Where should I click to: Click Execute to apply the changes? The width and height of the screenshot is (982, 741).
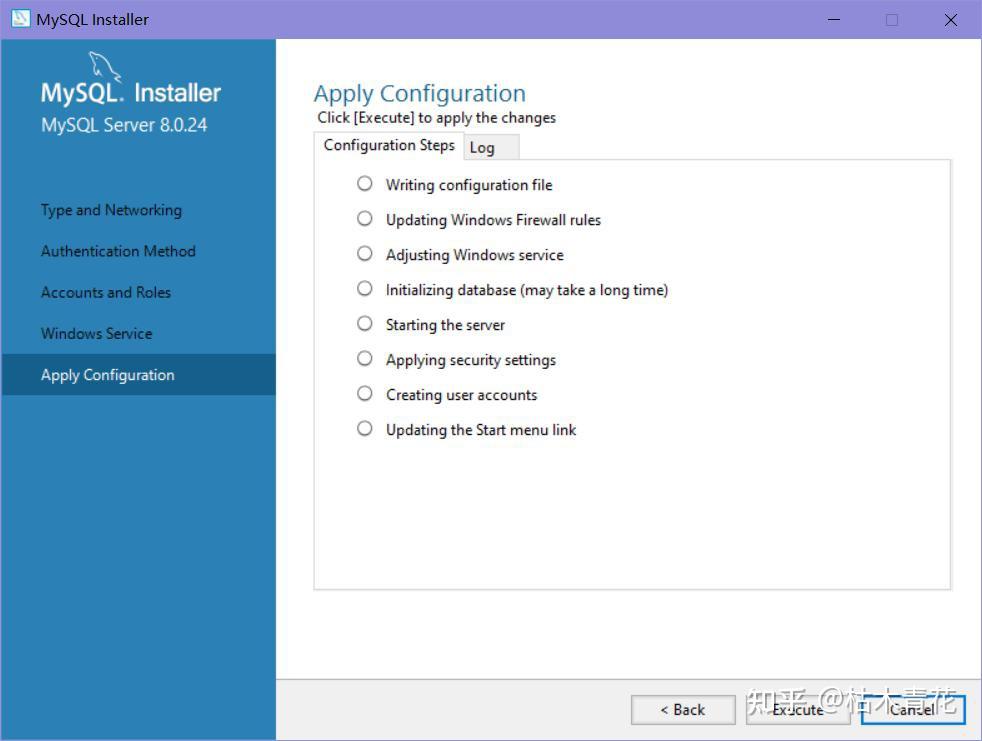click(798, 710)
